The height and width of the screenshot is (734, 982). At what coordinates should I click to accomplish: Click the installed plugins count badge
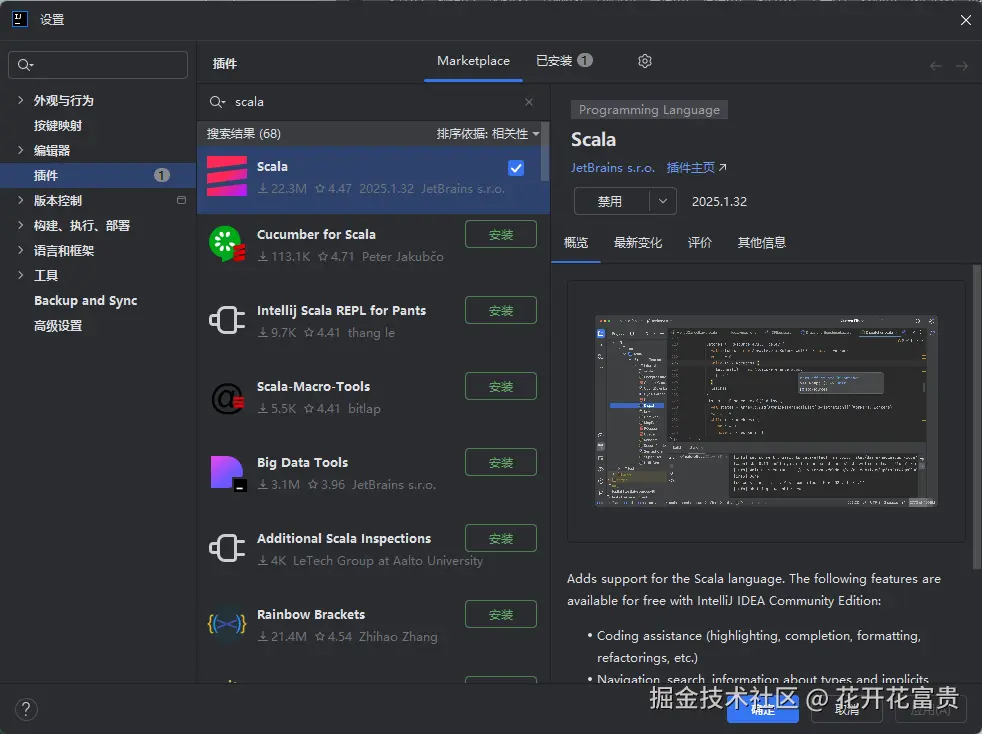click(585, 60)
